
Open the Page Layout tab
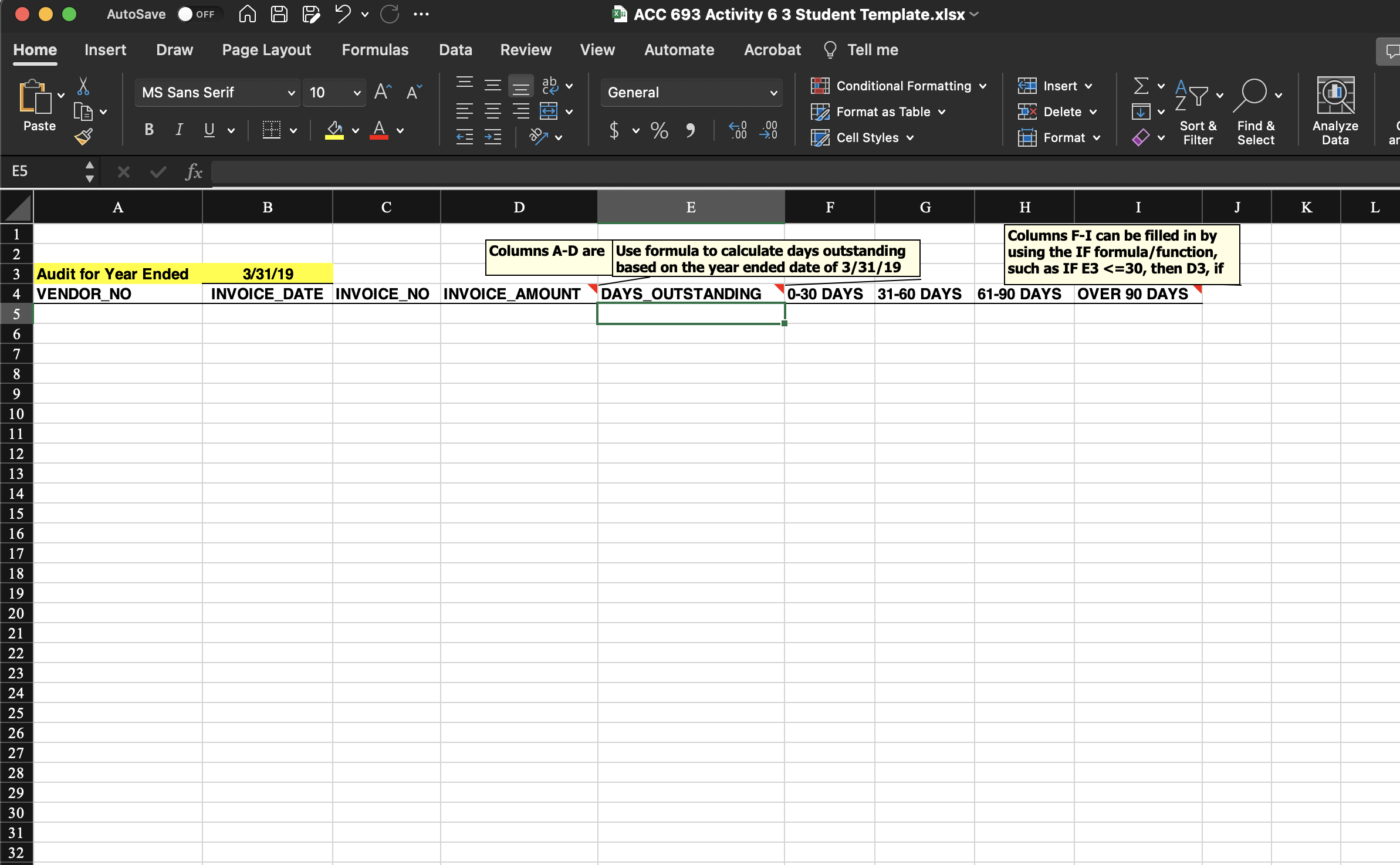(x=266, y=50)
